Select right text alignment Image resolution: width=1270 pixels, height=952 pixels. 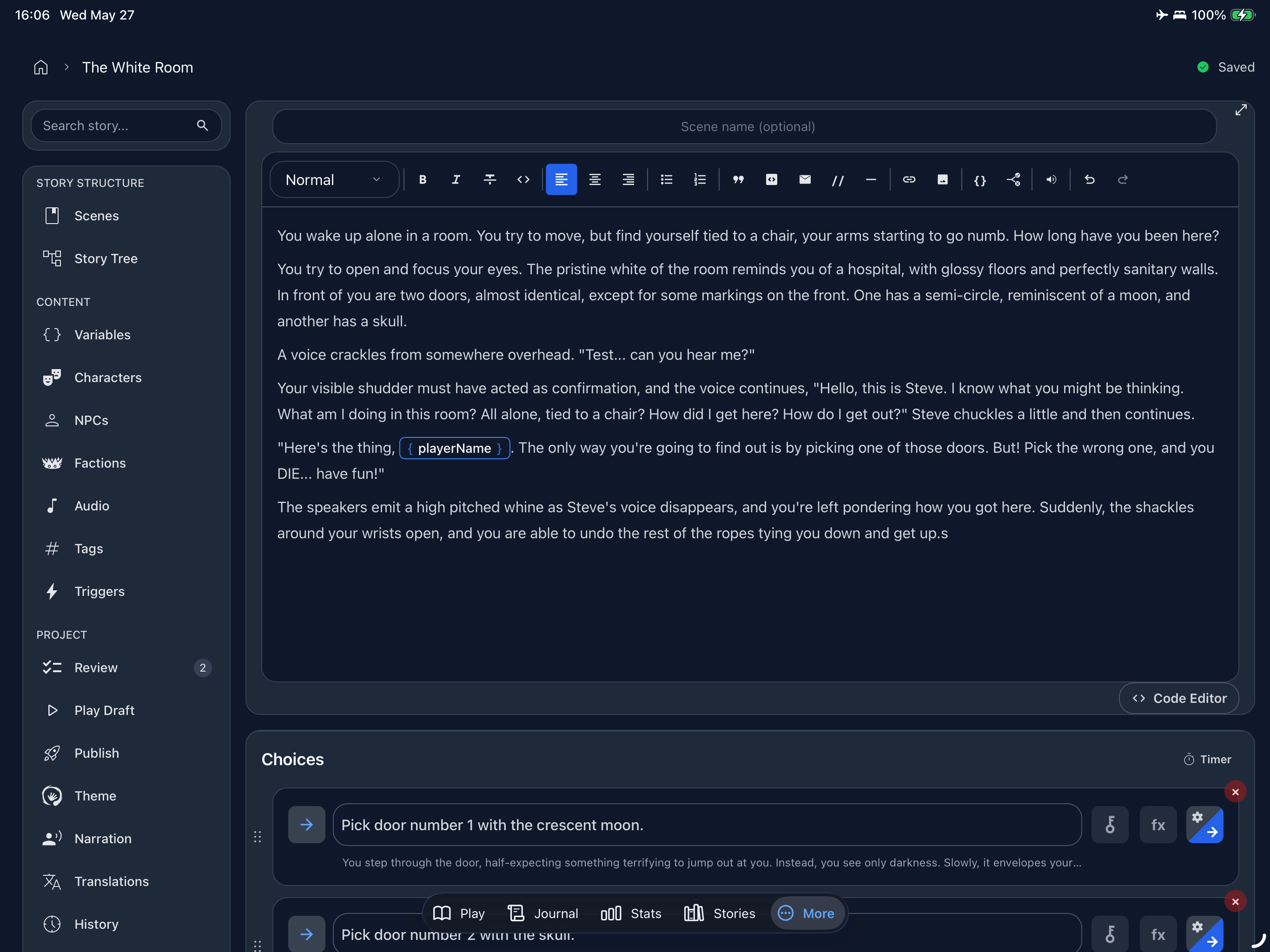coord(628,180)
